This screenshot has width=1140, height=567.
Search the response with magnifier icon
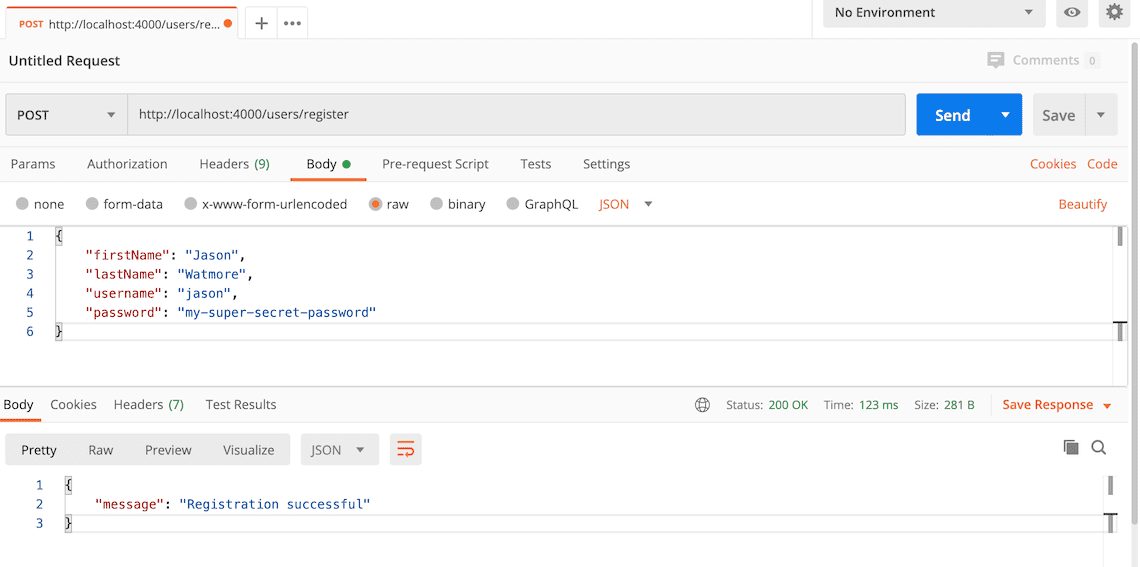click(x=1099, y=448)
